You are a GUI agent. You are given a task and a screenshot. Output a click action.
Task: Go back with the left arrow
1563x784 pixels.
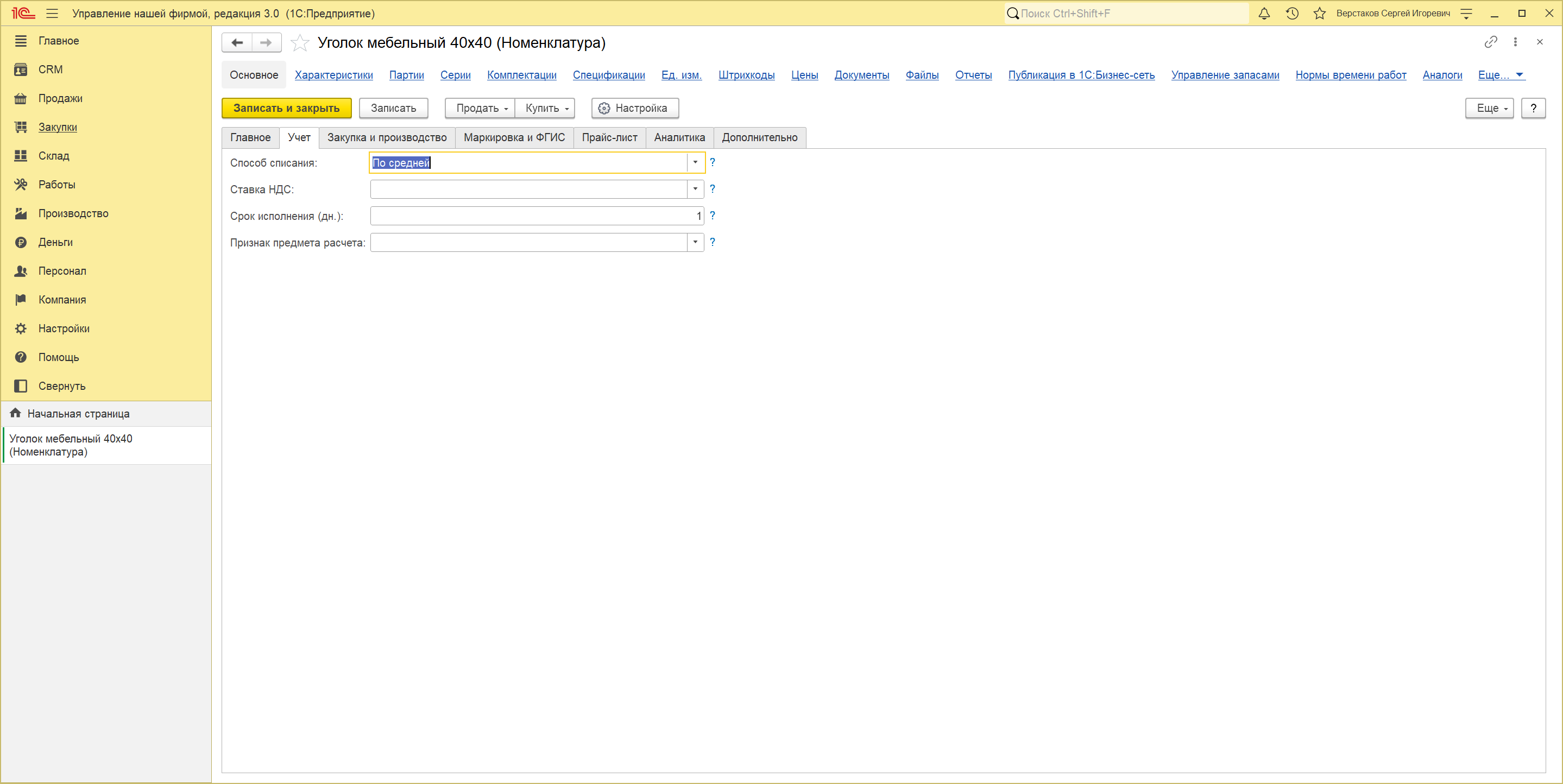(237, 42)
